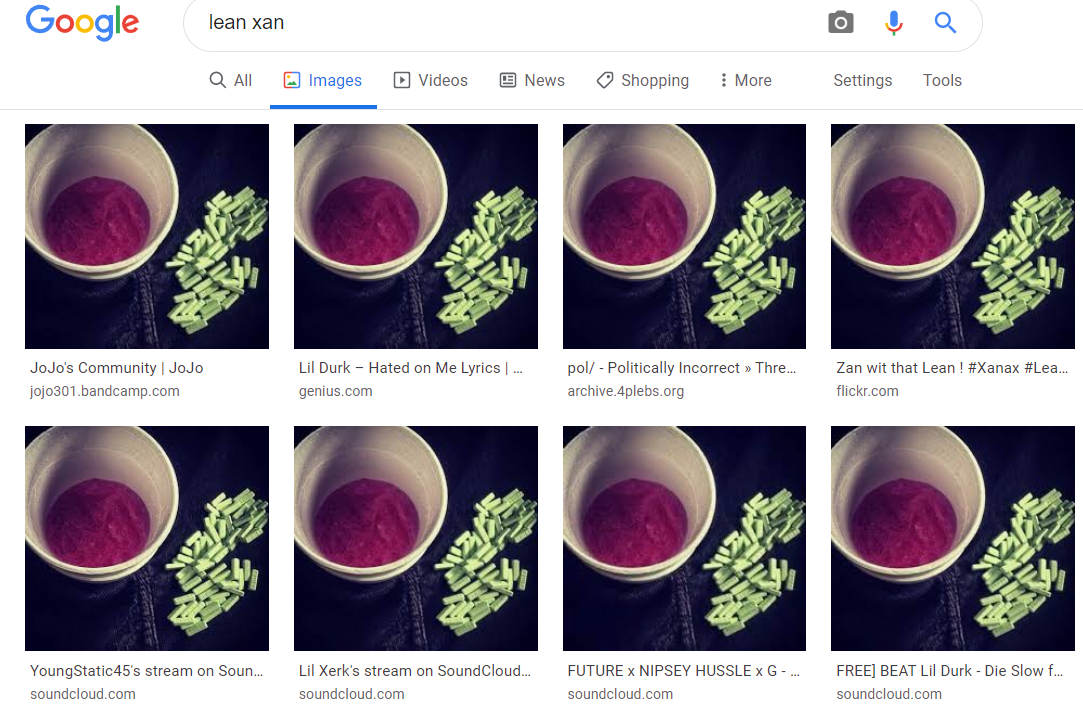1083x722 pixels.
Task: Expand the Tools filter options
Action: point(942,81)
